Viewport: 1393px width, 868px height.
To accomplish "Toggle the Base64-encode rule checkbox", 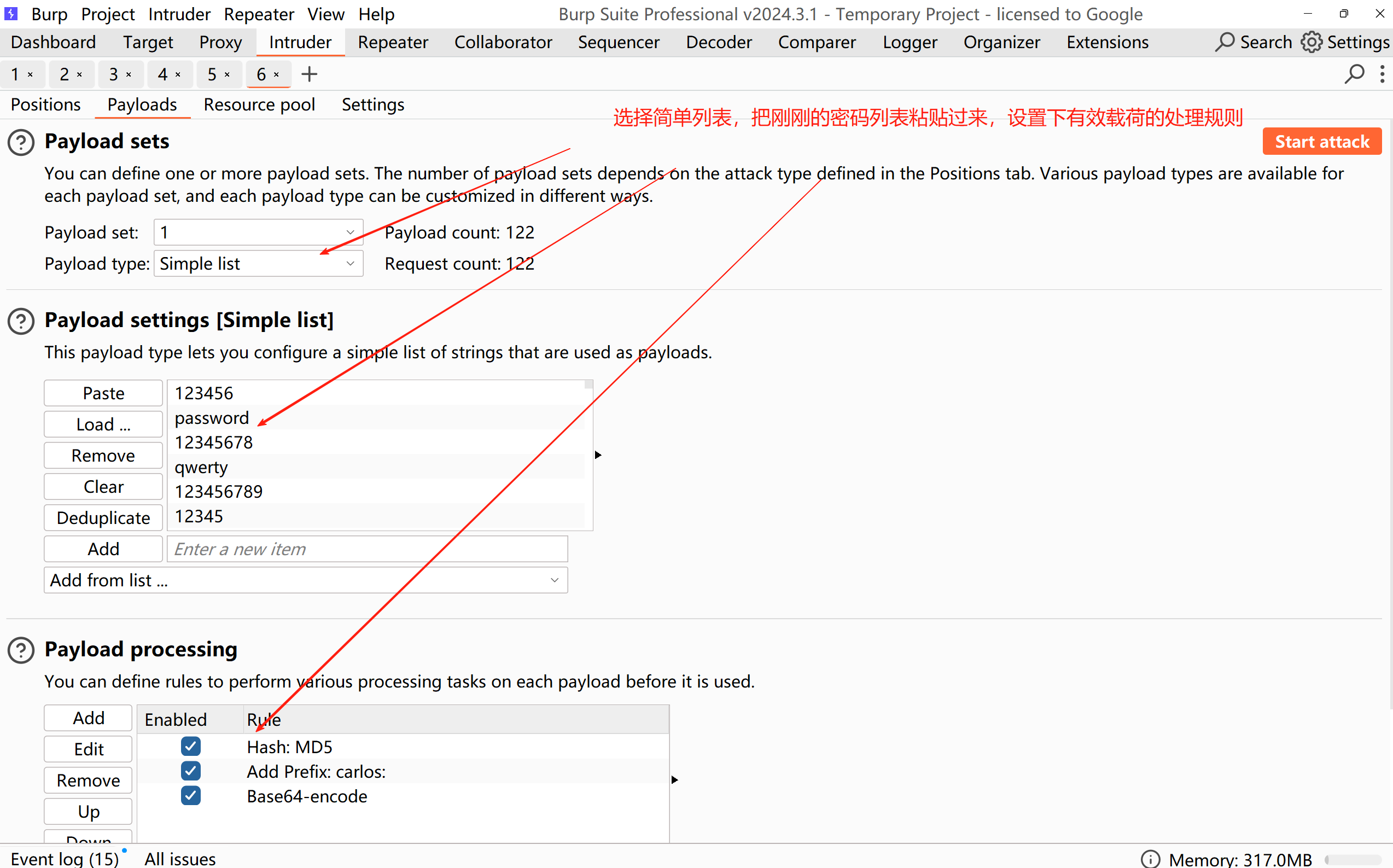I will pyautogui.click(x=190, y=796).
